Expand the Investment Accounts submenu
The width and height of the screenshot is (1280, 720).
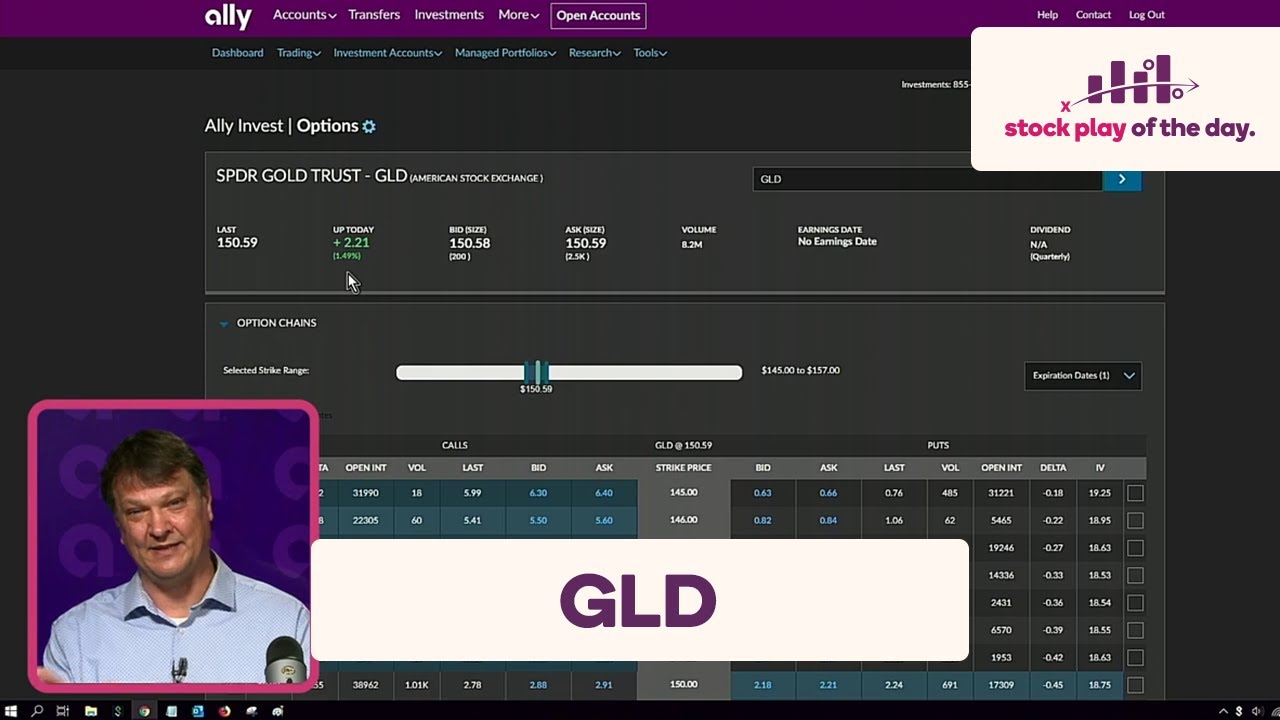click(388, 53)
